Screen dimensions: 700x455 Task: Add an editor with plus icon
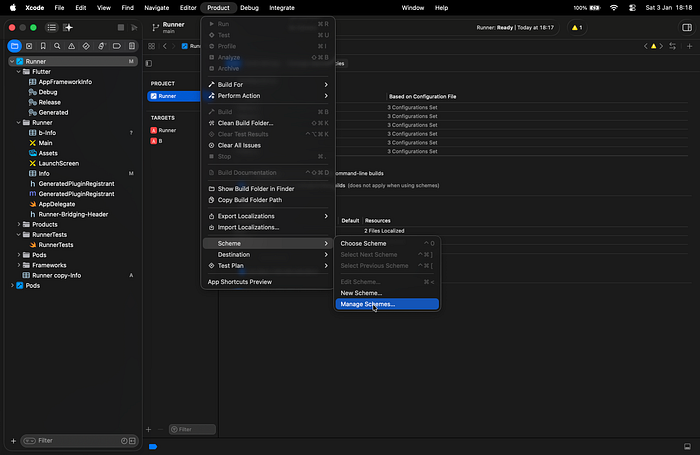689,46
